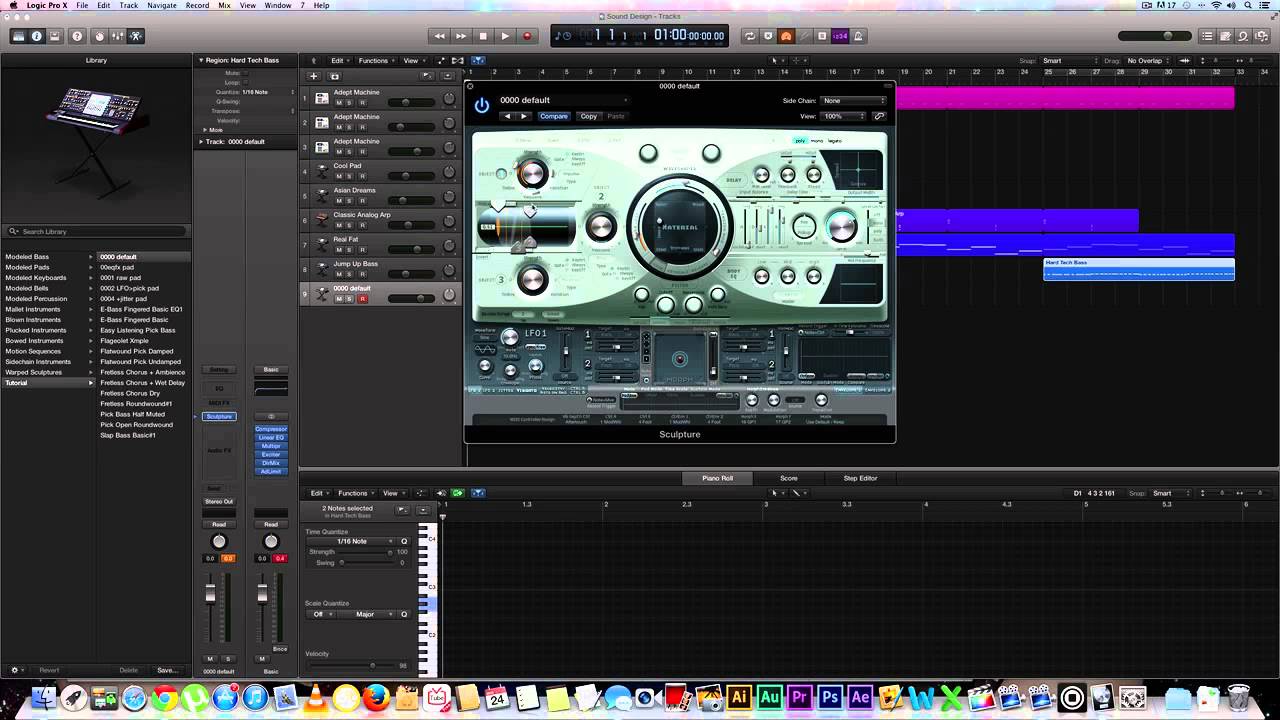Image resolution: width=1280 pixels, height=720 pixels.
Task: Open the Snap Smart dropdown
Action: click(x=1069, y=61)
